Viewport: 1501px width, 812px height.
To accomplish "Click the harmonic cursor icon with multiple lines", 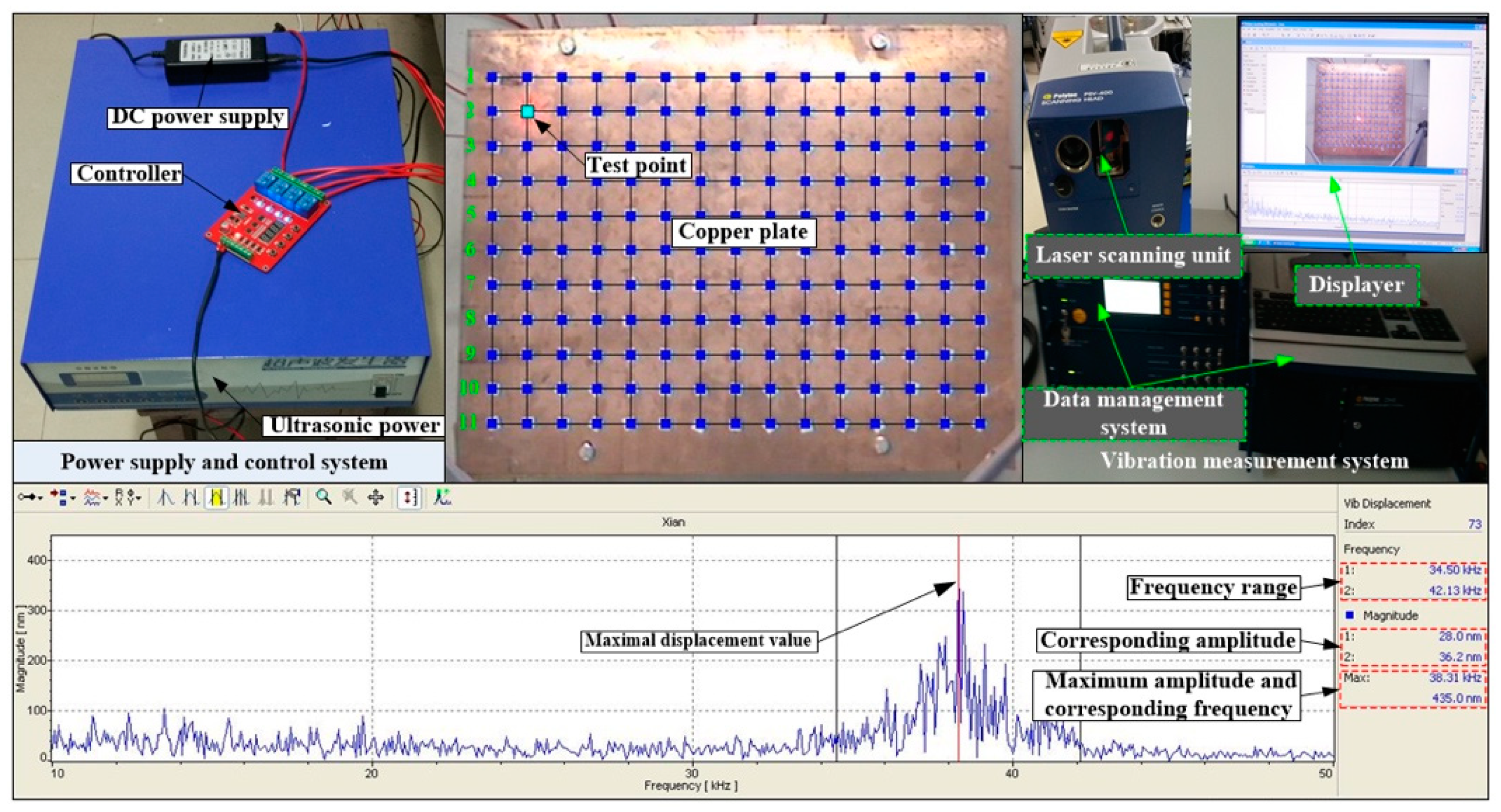I will (241, 497).
